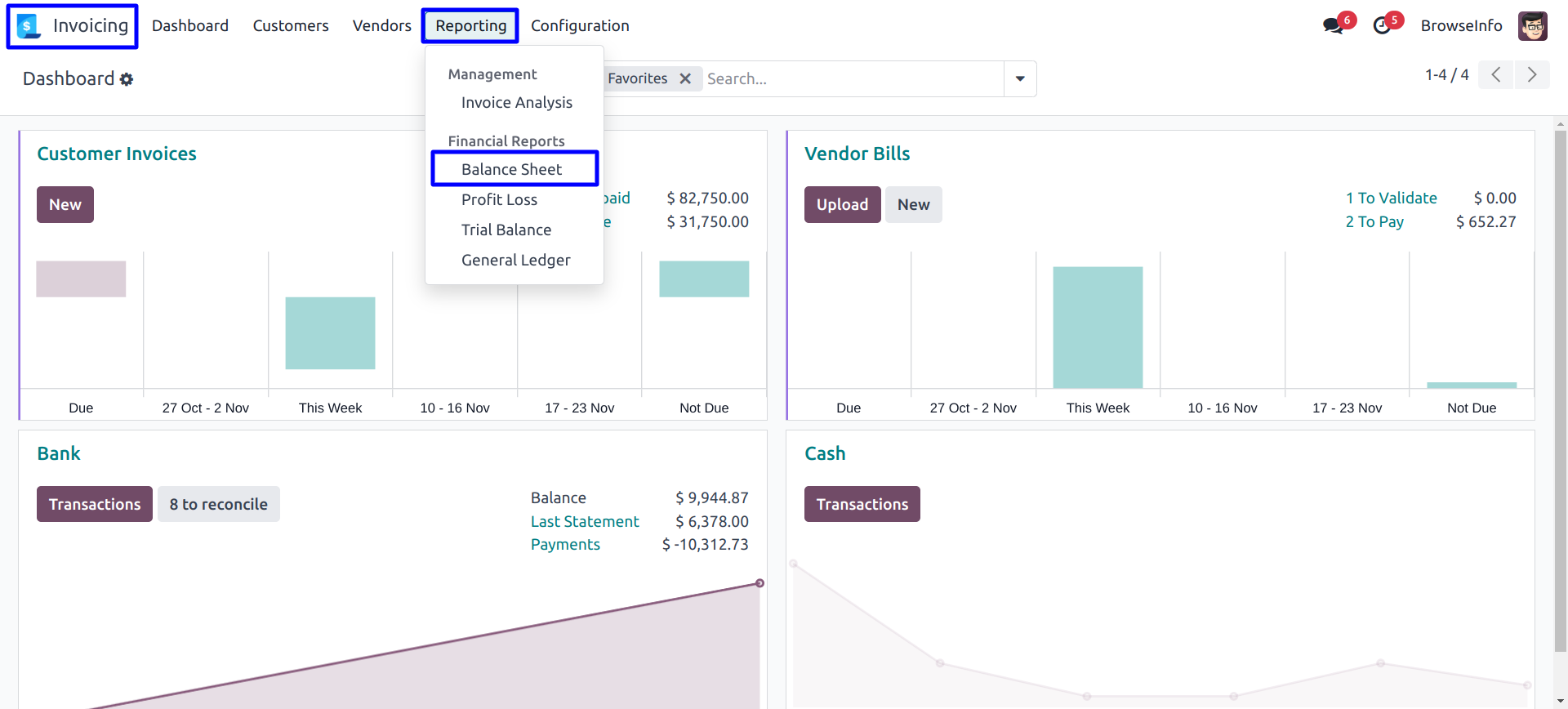Open the Dashboard gear settings icon
Screen dimensions: 1568x709
tap(127, 79)
